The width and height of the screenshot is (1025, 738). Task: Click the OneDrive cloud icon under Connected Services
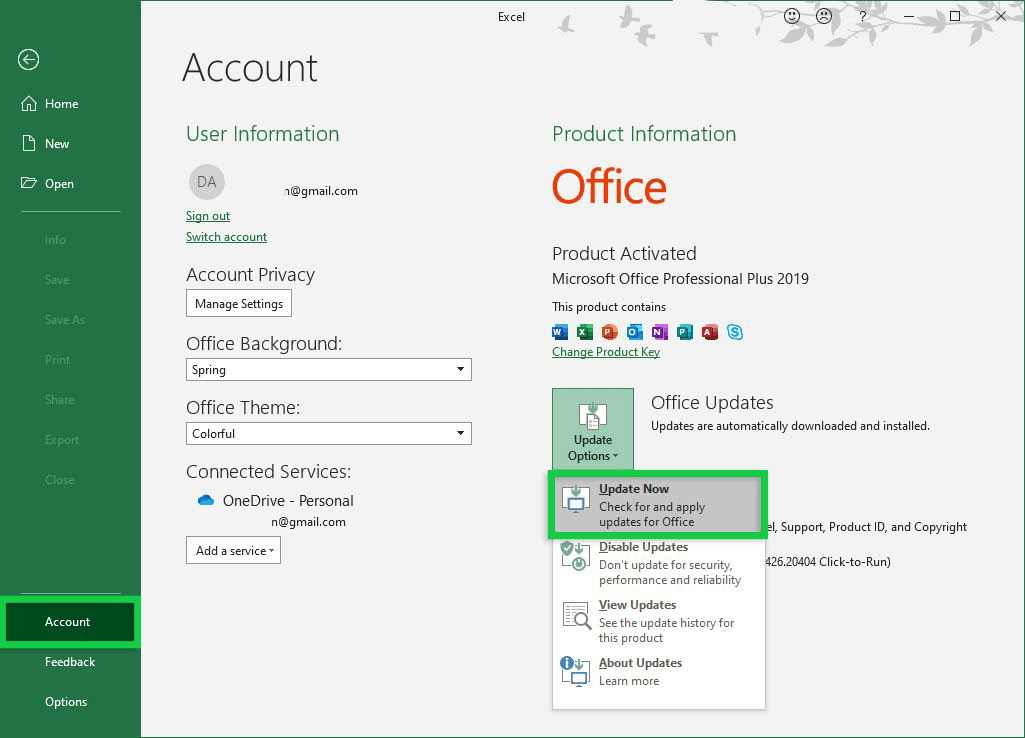click(205, 500)
